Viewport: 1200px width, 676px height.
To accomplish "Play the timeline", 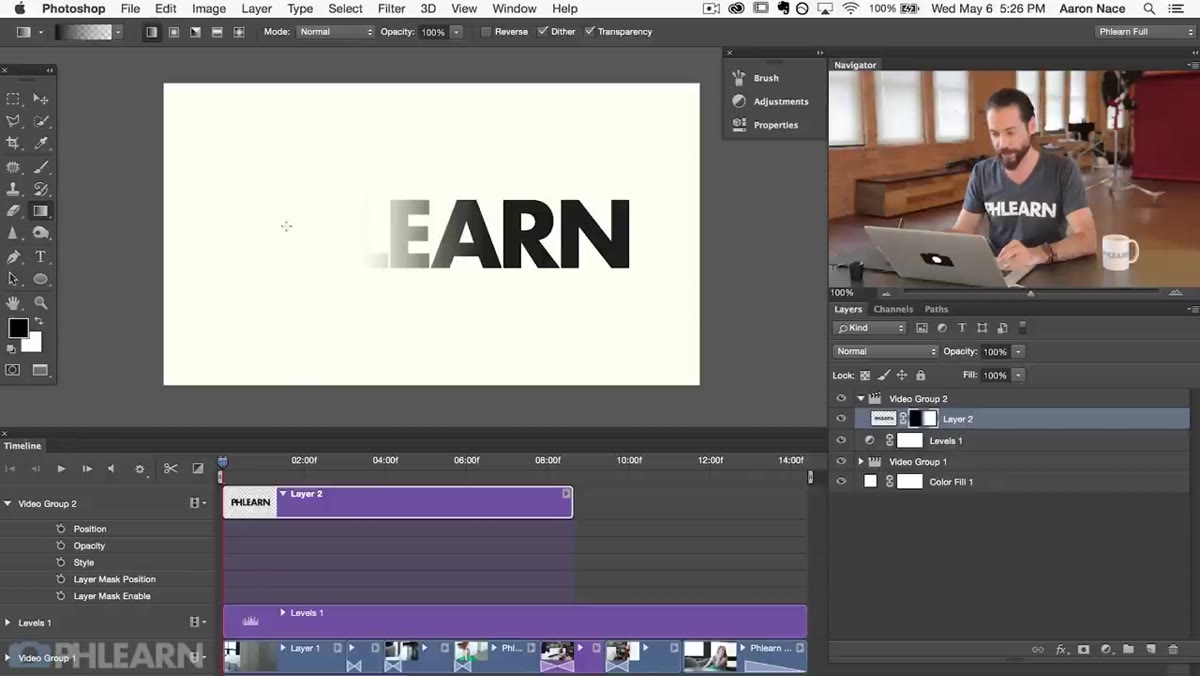I will [61, 469].
